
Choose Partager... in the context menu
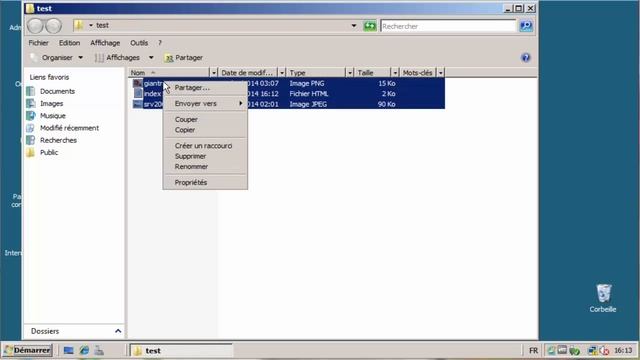[x=205, y=87]
